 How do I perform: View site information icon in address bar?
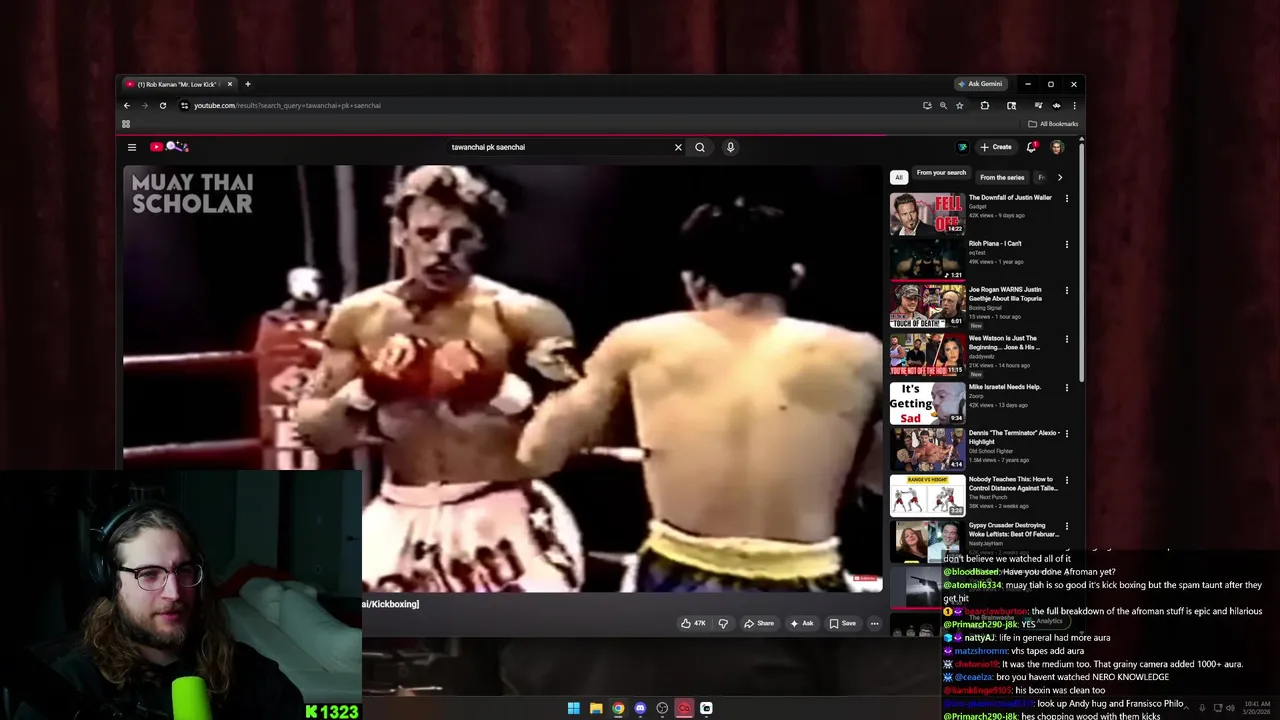[x=184, y=105]
